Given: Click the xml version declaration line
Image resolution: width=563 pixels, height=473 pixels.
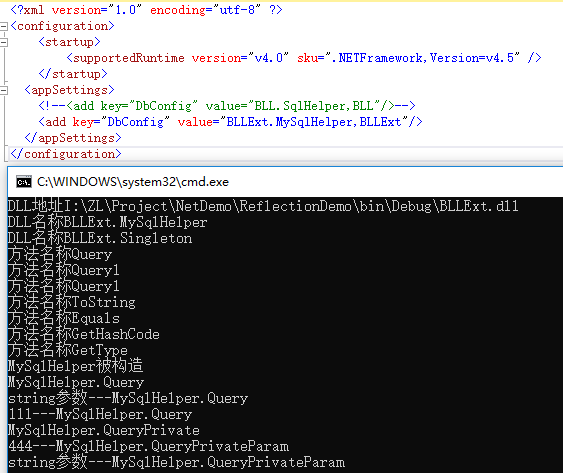Looking at the screenshot, I should click(x=146, y=10).
